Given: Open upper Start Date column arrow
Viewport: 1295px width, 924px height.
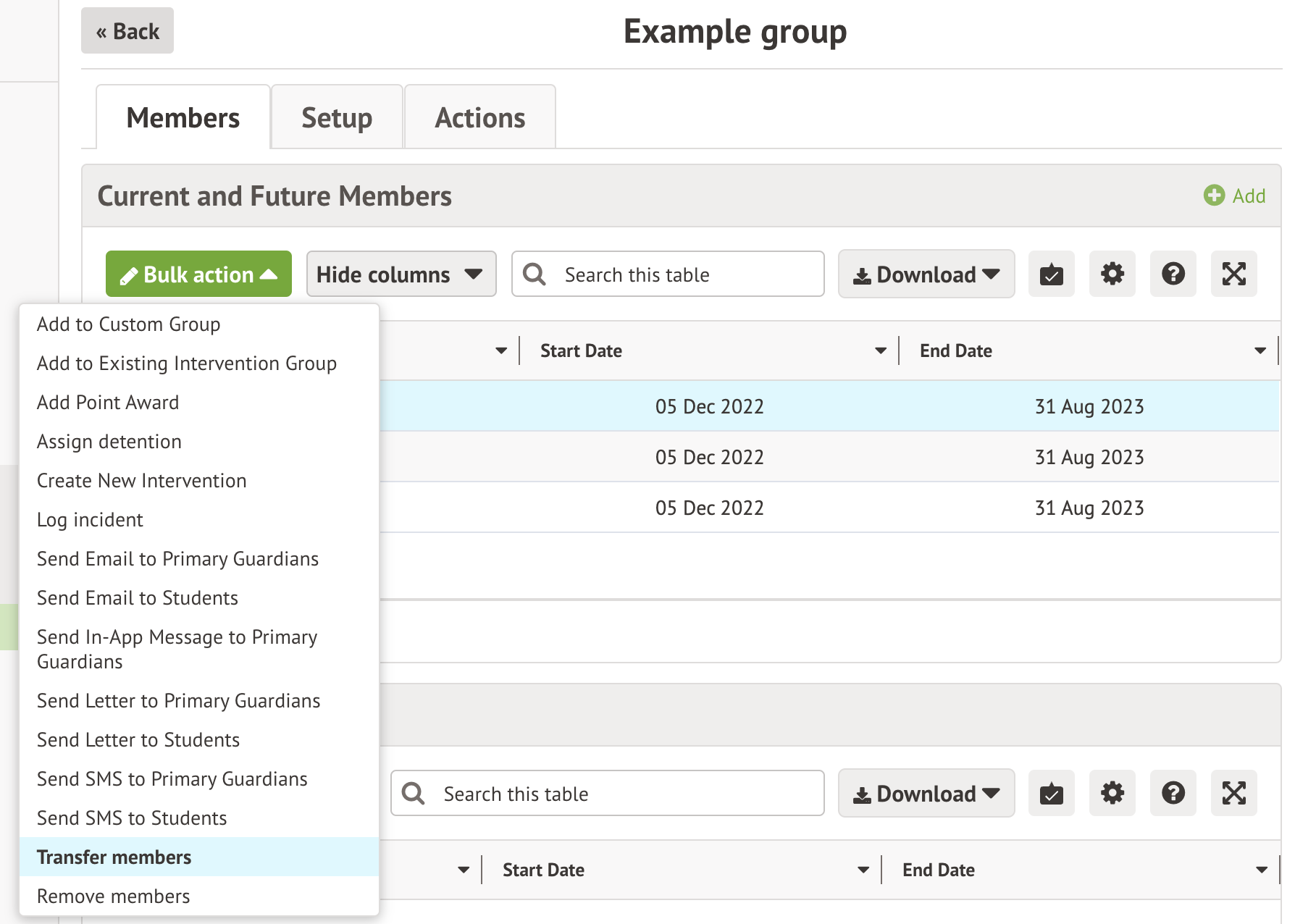Looking at the screenshot, I should pyautogui.click(x=881, y=351).
